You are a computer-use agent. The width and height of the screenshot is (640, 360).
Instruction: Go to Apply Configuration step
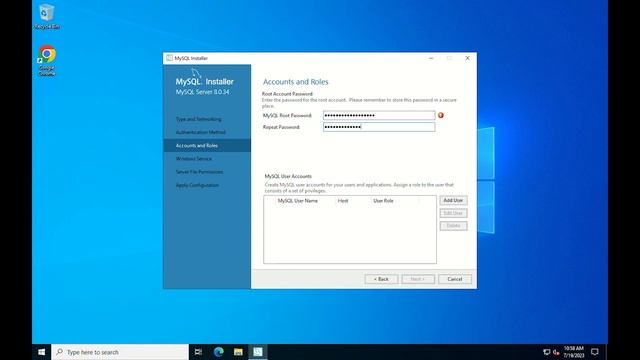click(x=197, y=185)
